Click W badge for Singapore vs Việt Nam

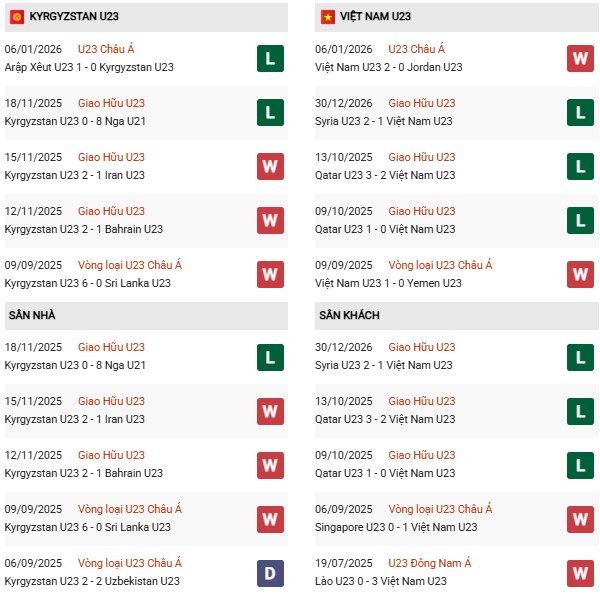pyautogui.click(x=580, y=518)
